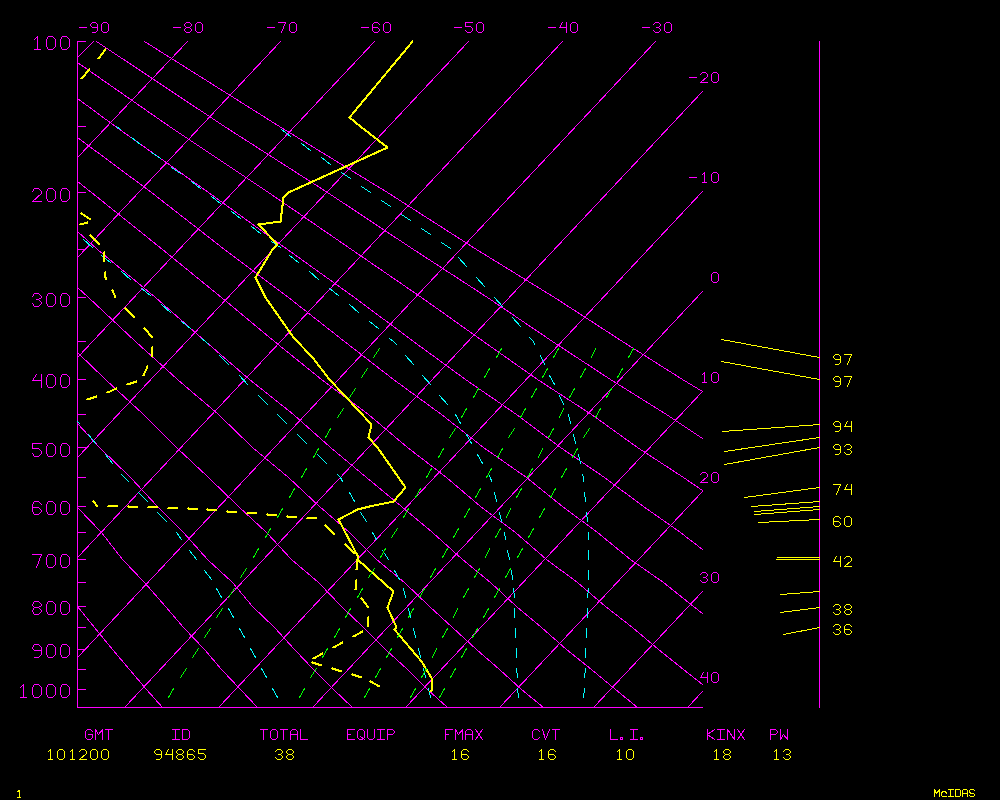The image size is (1000, 800).
Task: Click the GMT time value 101200
Action: (78, 755)
